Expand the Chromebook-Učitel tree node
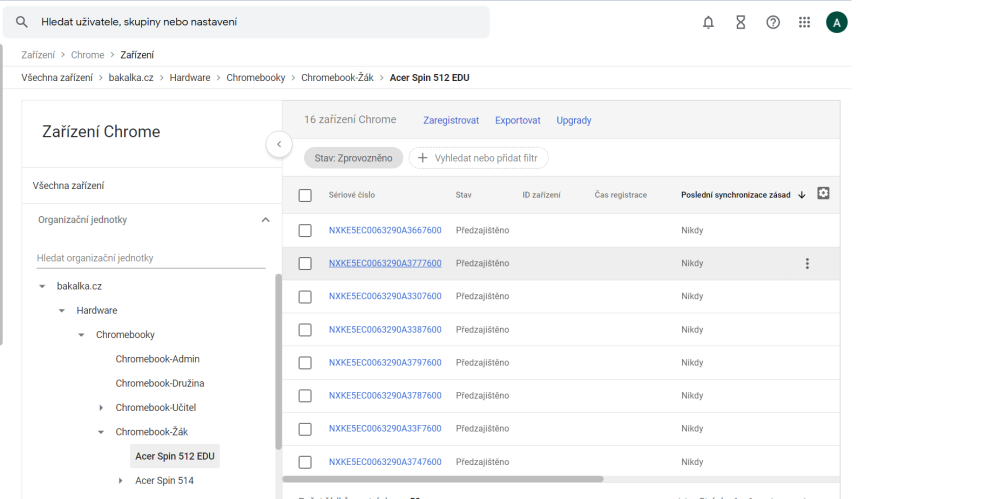1000x499 pixels. coord(101,408)
